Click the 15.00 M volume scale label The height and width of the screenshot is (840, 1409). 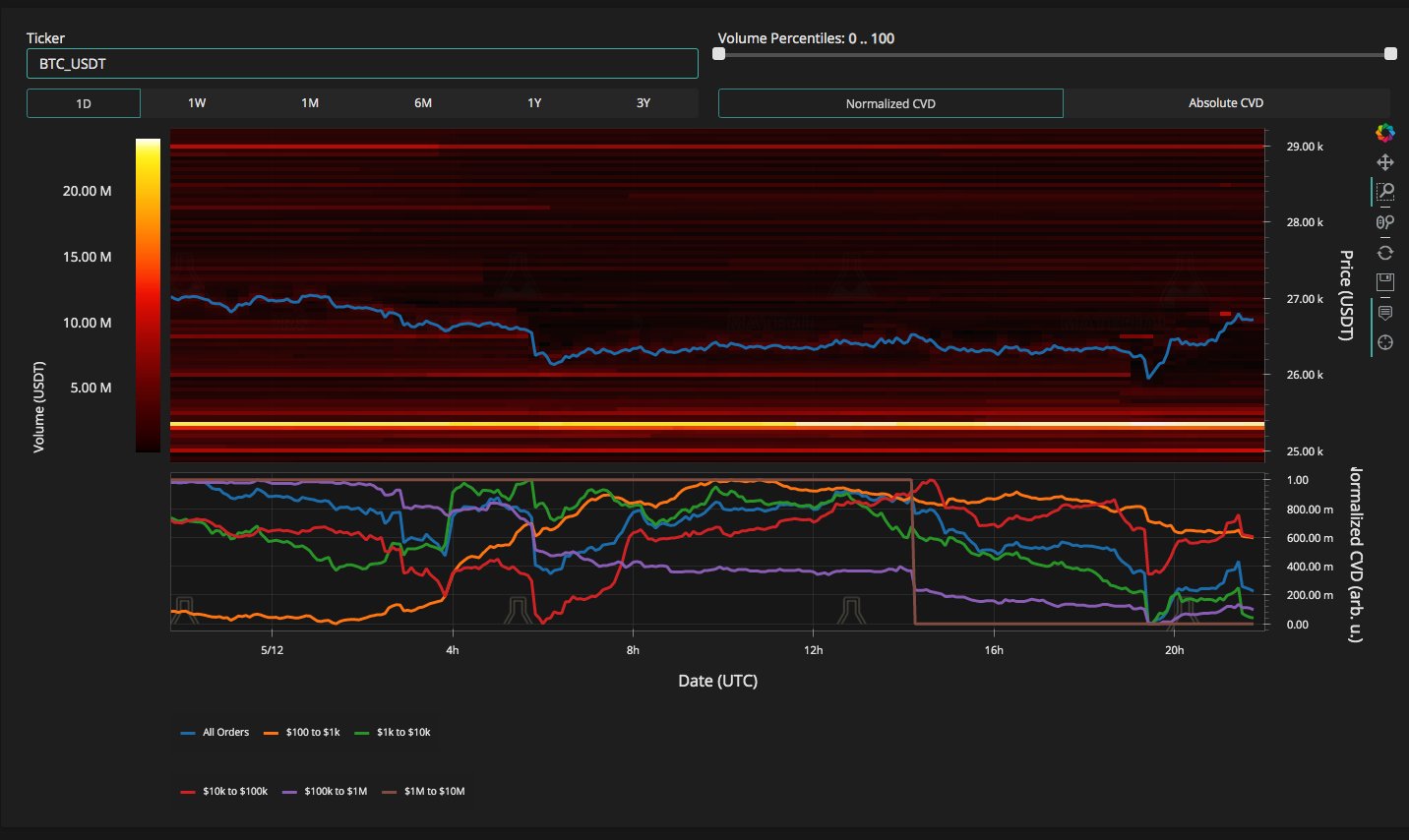88,257
